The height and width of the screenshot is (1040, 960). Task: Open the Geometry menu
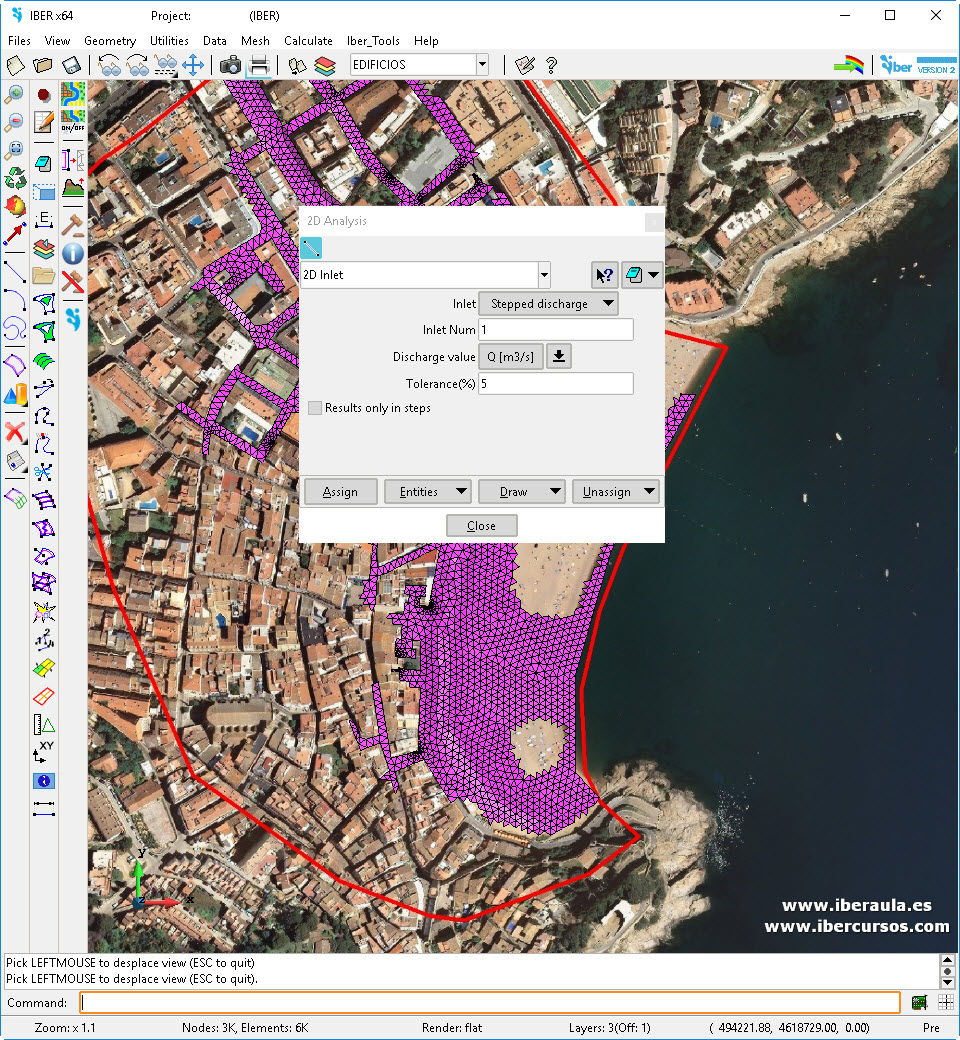coord(110,40)
